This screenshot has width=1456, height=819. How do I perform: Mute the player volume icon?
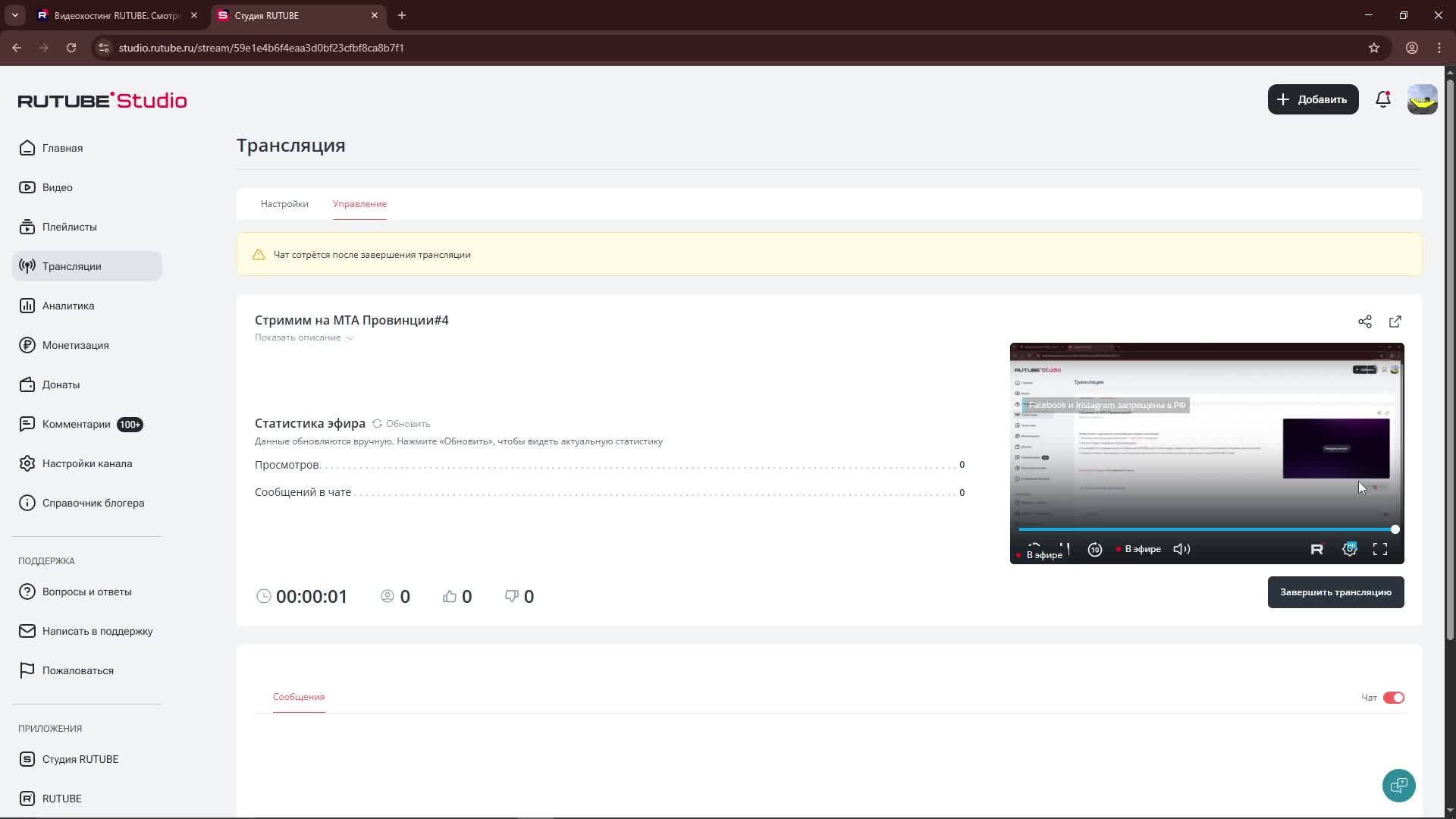[1181, 549]
